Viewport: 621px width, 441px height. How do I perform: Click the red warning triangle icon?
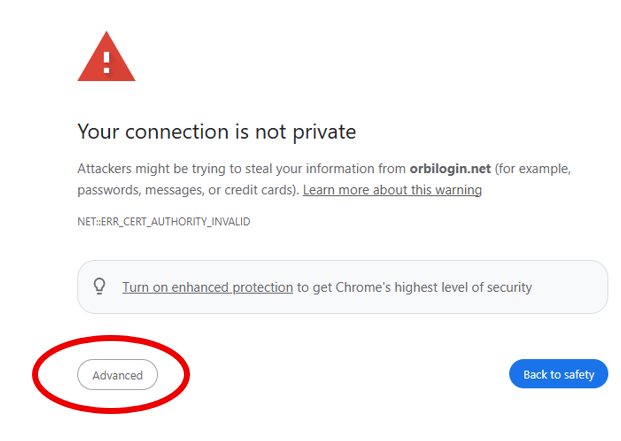tap(106, 57)
